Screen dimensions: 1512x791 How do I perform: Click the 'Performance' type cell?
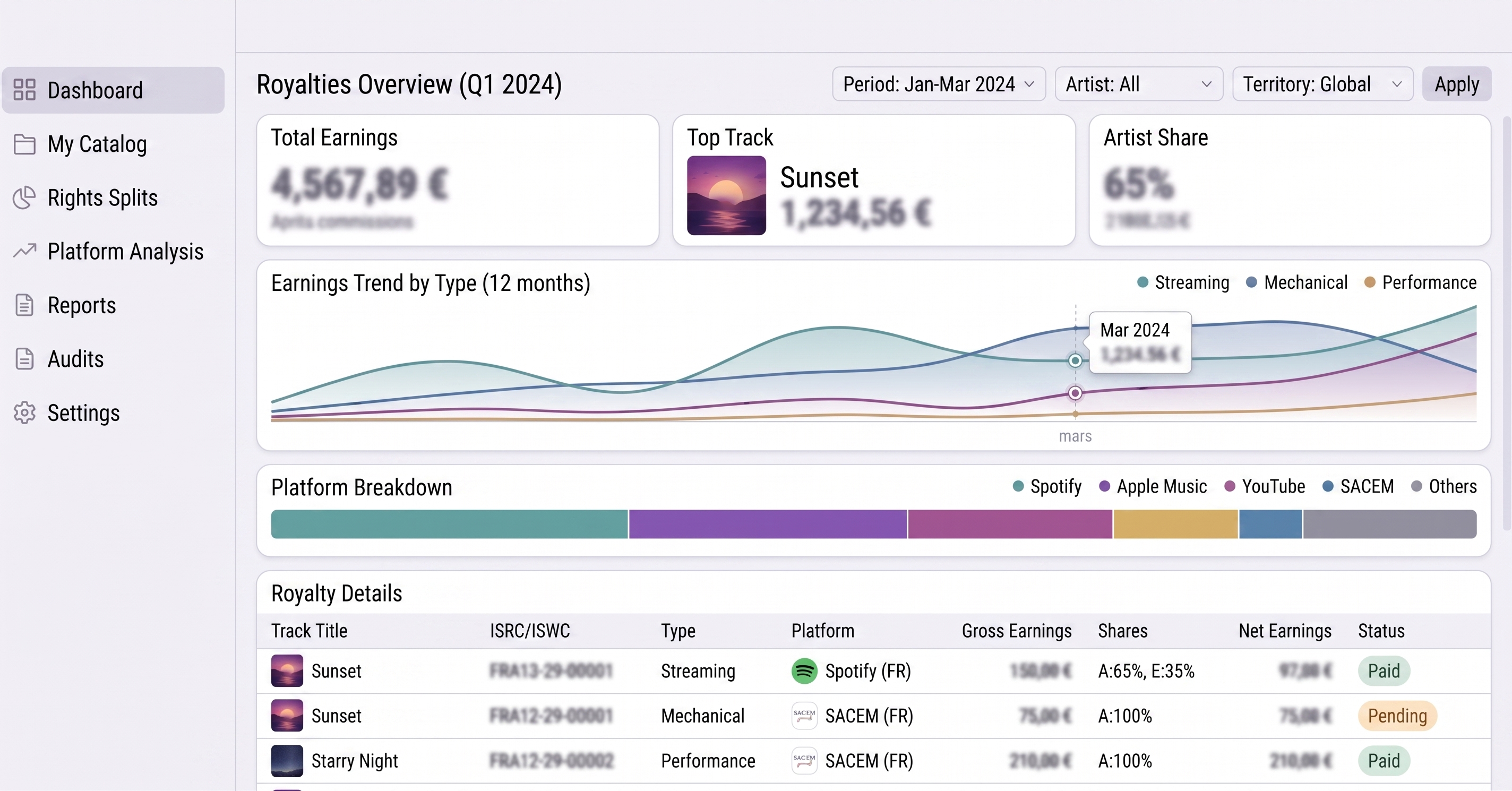(708, 761)
